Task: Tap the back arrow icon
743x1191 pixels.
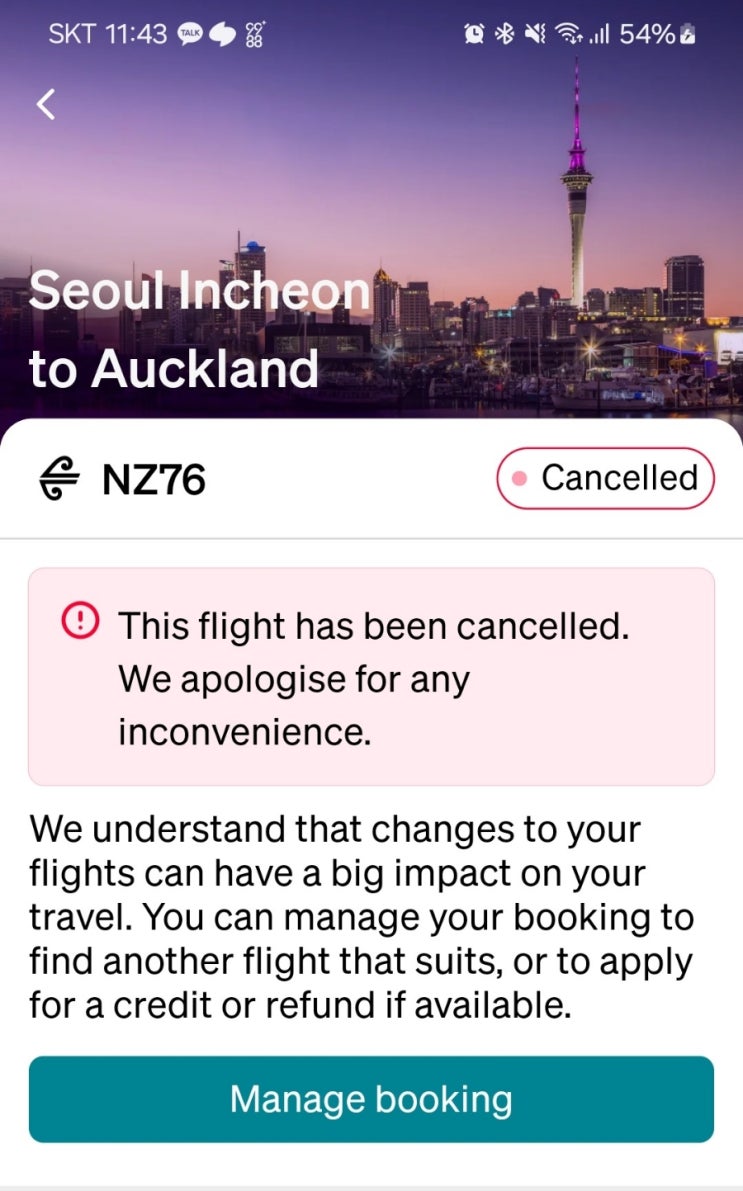Action: tap(46, 104)
